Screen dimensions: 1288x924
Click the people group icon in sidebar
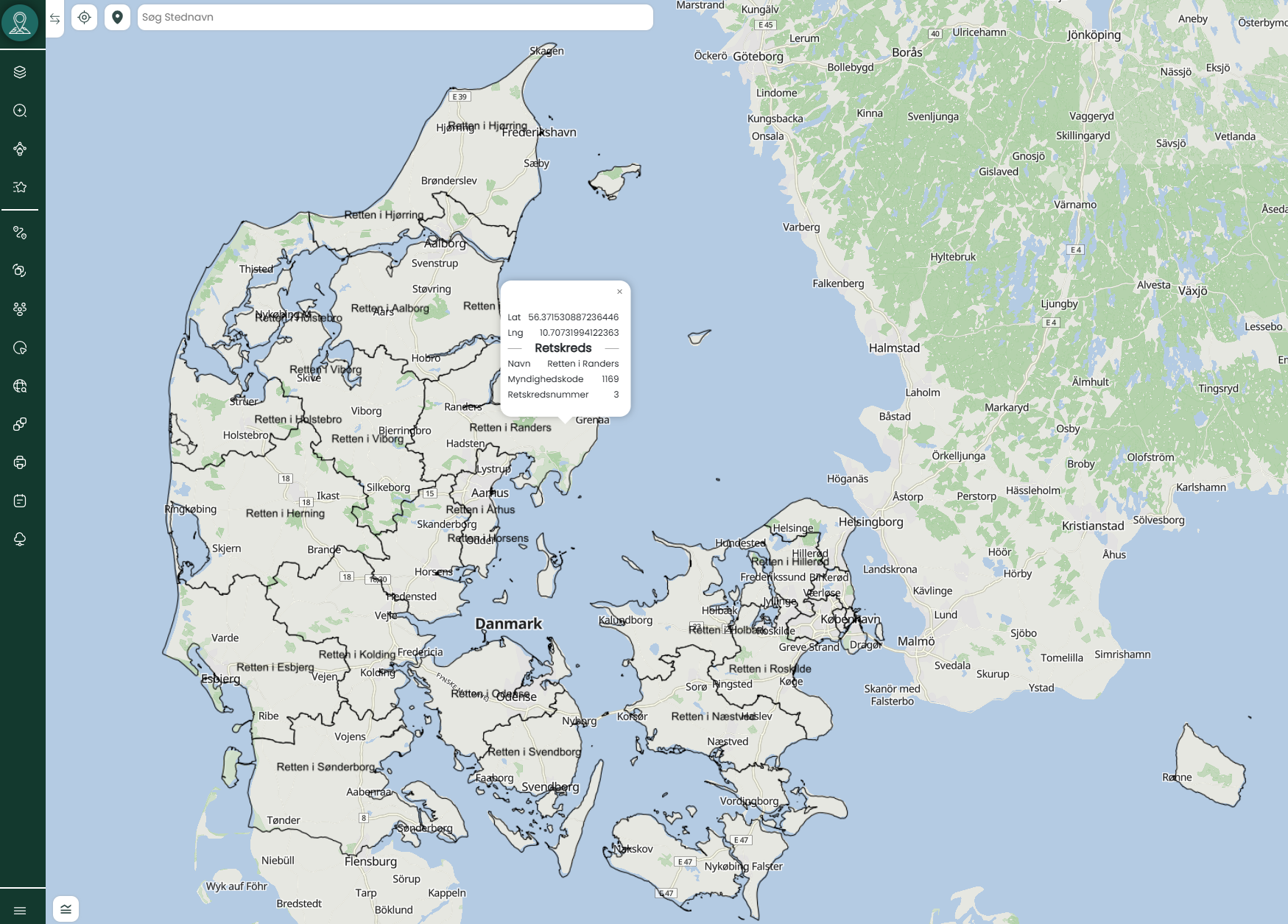point(20,309)
